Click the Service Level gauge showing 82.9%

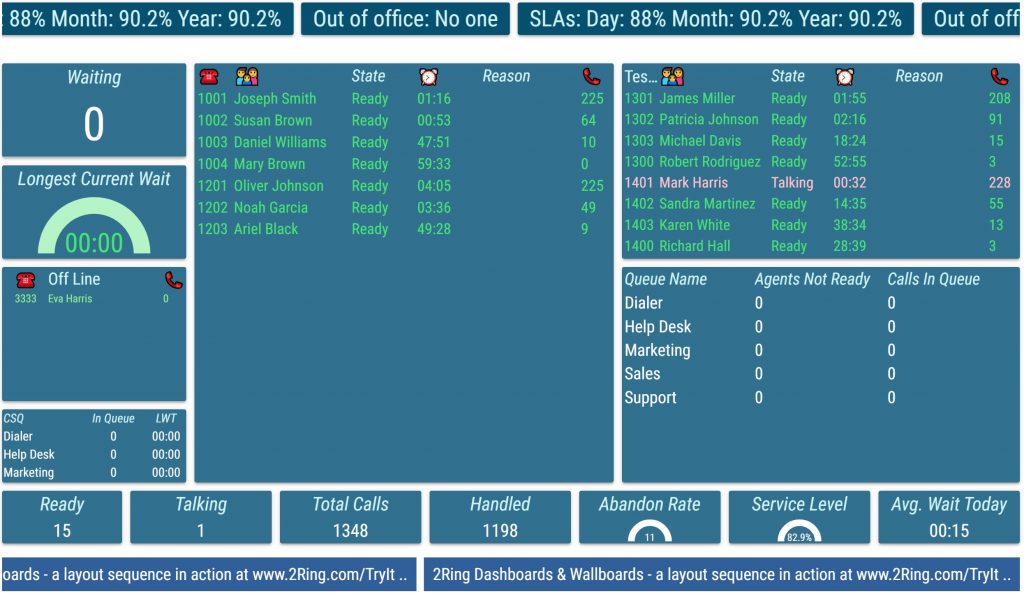(799, 532)
